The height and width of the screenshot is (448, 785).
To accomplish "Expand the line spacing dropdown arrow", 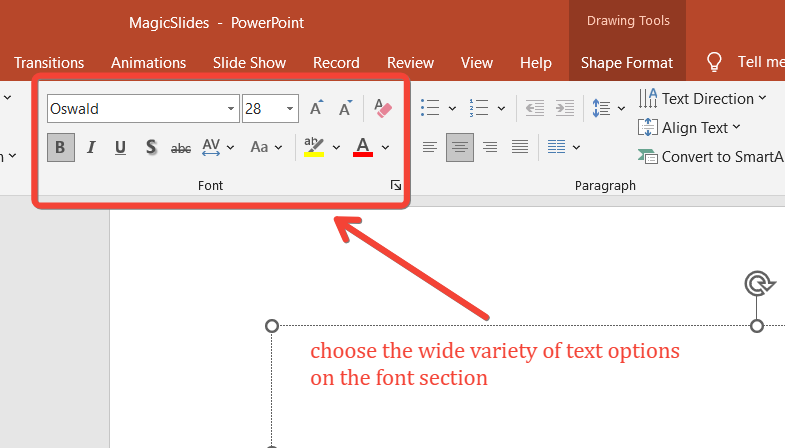I will coord(621,108).
